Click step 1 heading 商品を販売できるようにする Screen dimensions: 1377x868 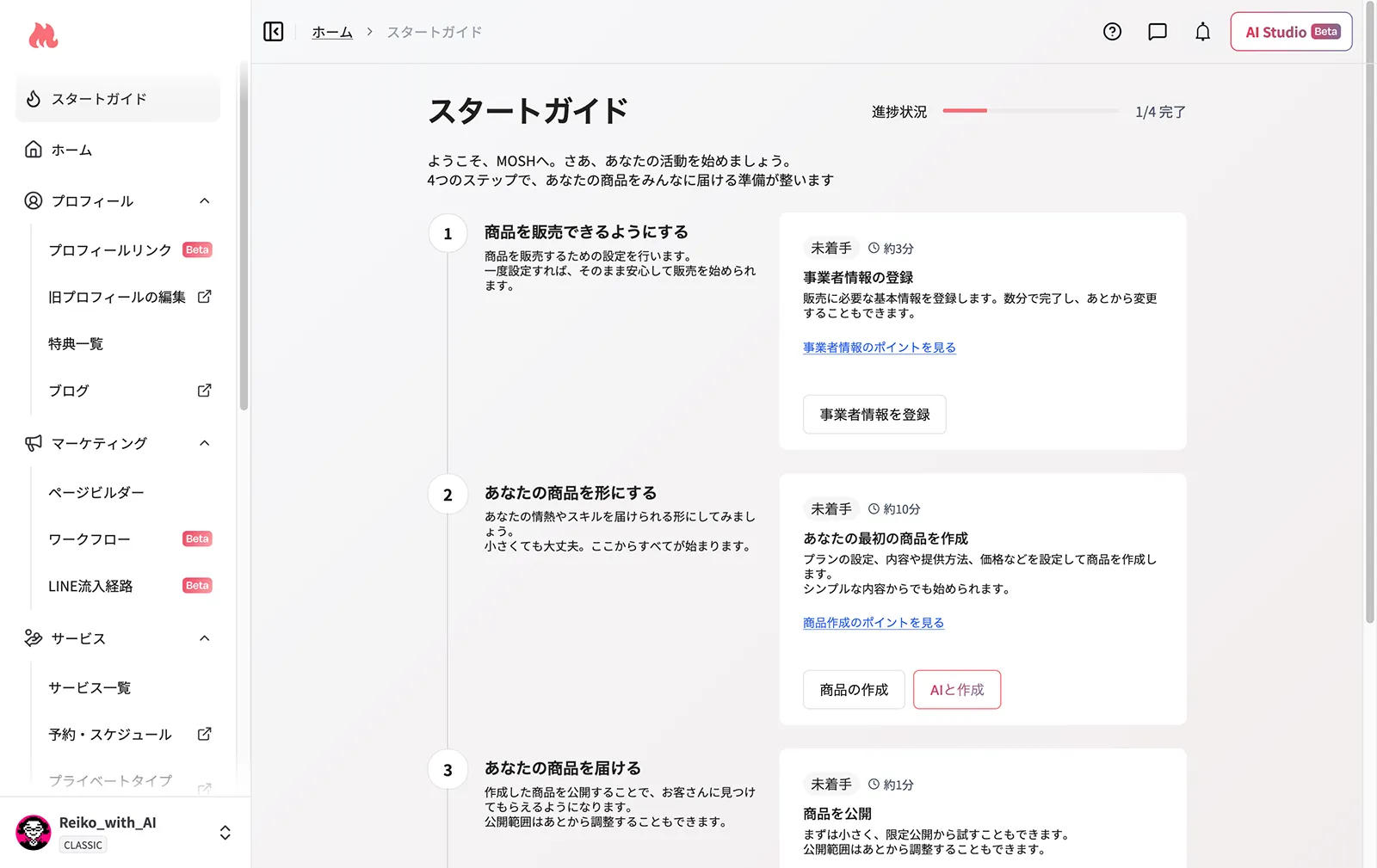point(586,232)
